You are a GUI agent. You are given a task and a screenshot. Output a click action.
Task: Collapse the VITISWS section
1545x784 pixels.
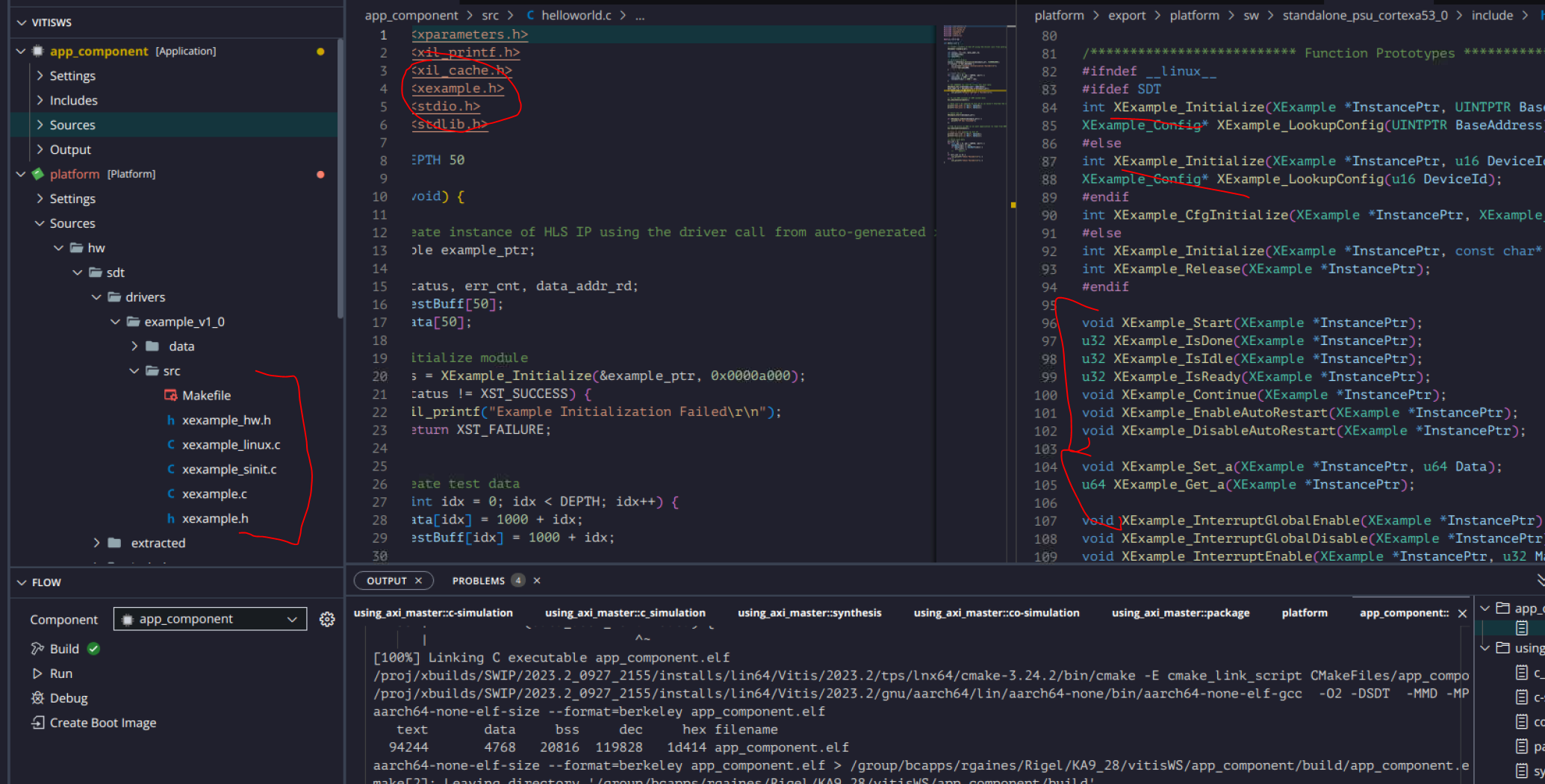tap(22, 22)
